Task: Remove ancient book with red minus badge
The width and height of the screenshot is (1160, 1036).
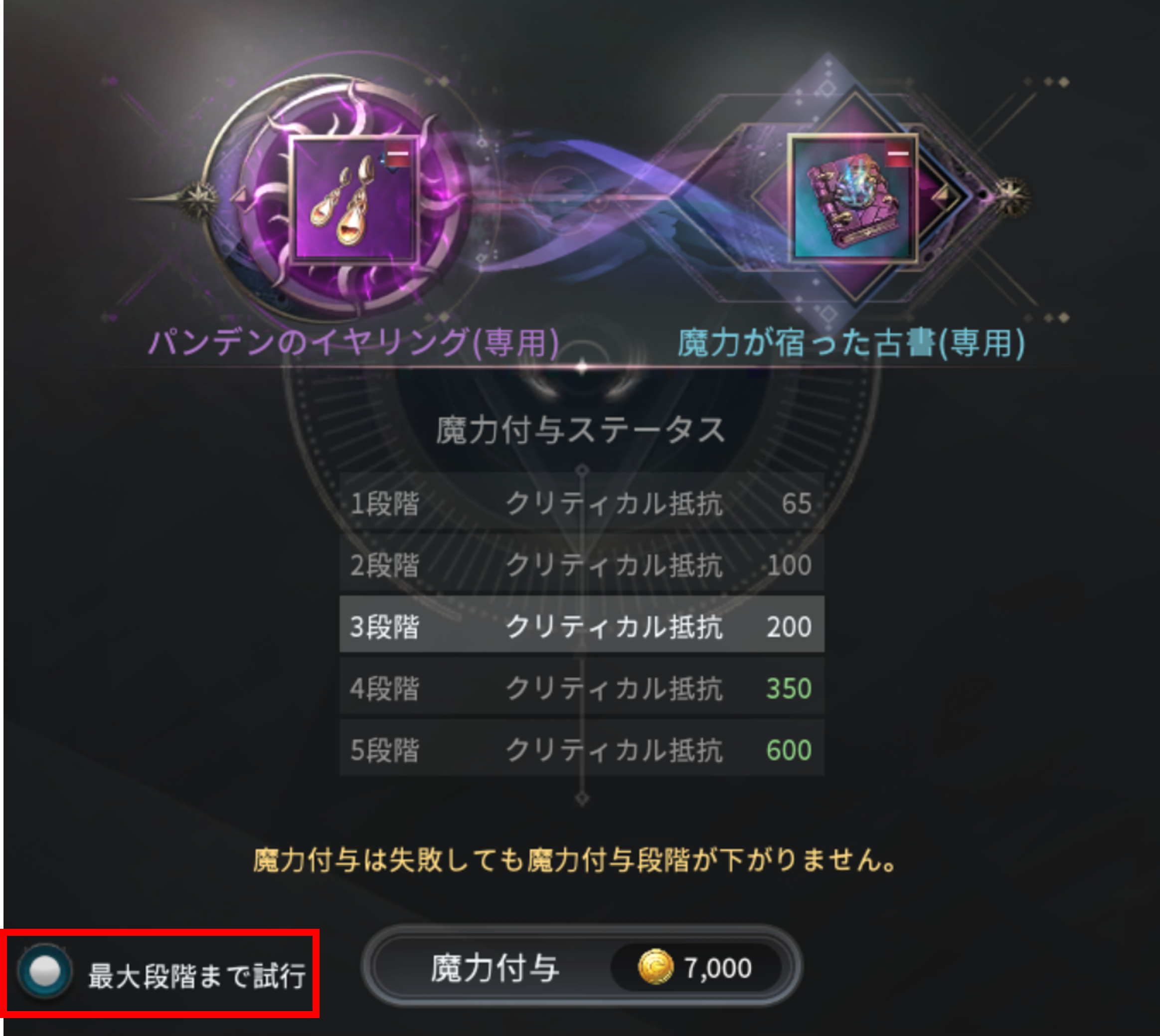Action: coord(899,154)
